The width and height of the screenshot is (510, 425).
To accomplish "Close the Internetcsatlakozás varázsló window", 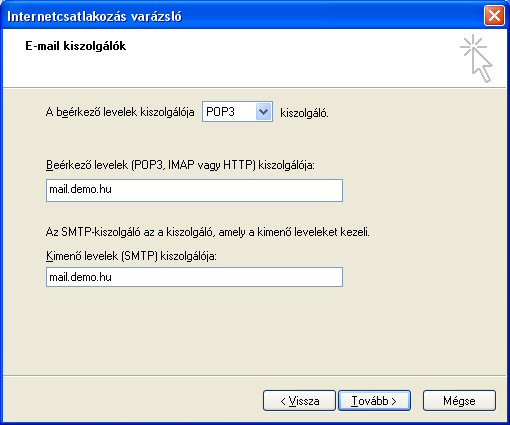I will [494, 15].
